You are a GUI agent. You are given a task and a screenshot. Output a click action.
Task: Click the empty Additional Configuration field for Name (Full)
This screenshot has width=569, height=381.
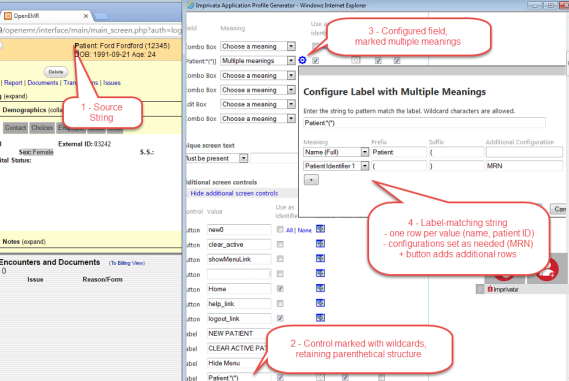coord(524,152)
